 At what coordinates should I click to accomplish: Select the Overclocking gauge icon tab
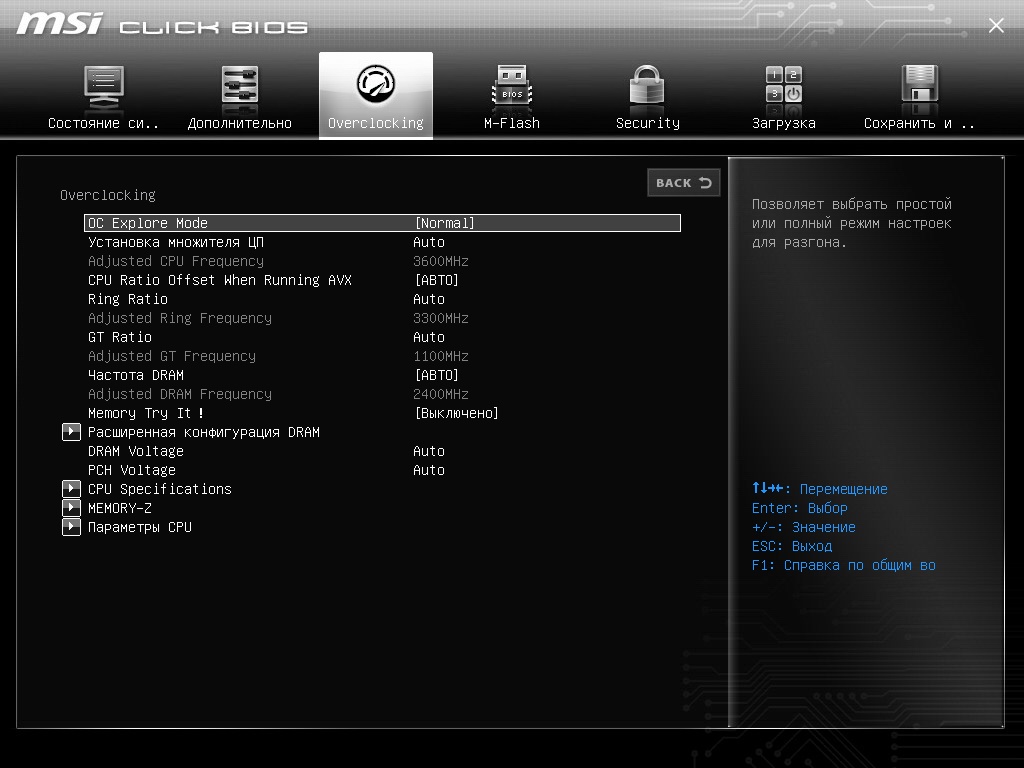376,96
